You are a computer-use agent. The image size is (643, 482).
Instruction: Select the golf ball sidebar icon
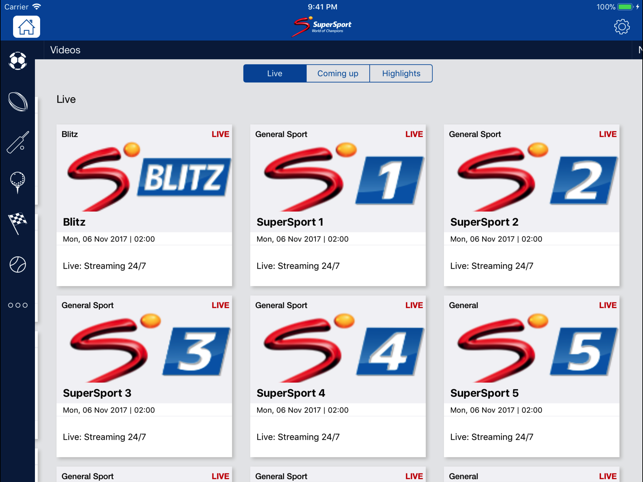pos(18,183)
